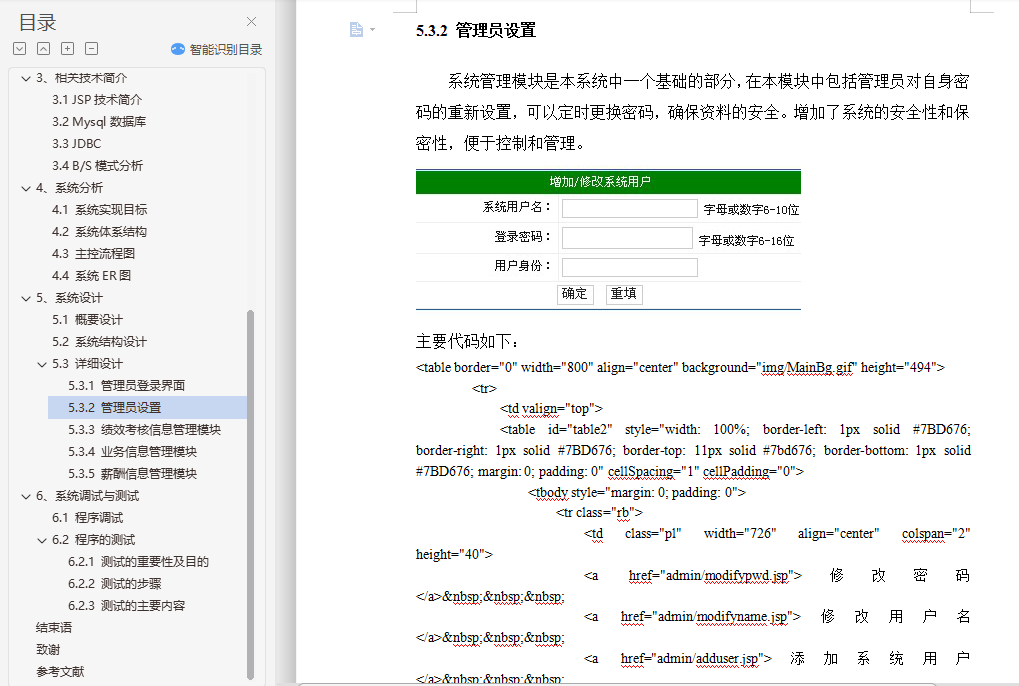
Task: Open the dropdown arrow next to paragraph icon
Action: (372, 29)
